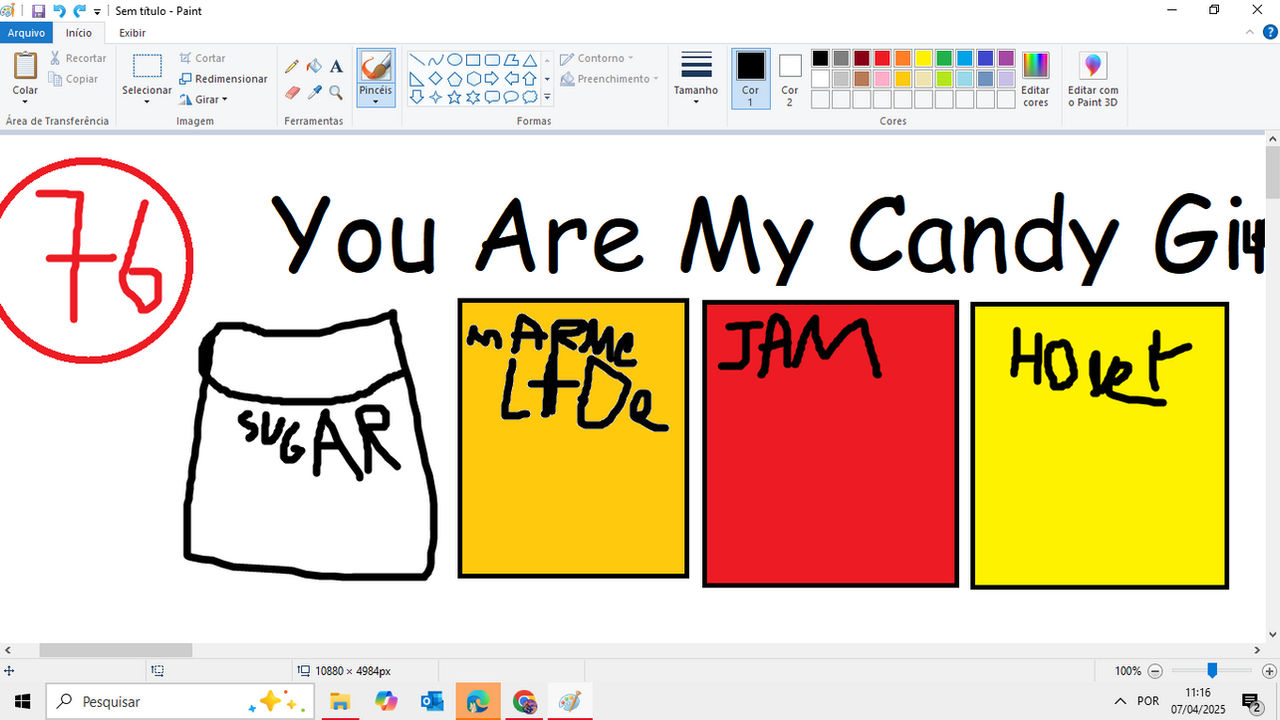Switch to the Exibir tab
The width and height of the screenshot is (1280, 720).
click(132, 33)
